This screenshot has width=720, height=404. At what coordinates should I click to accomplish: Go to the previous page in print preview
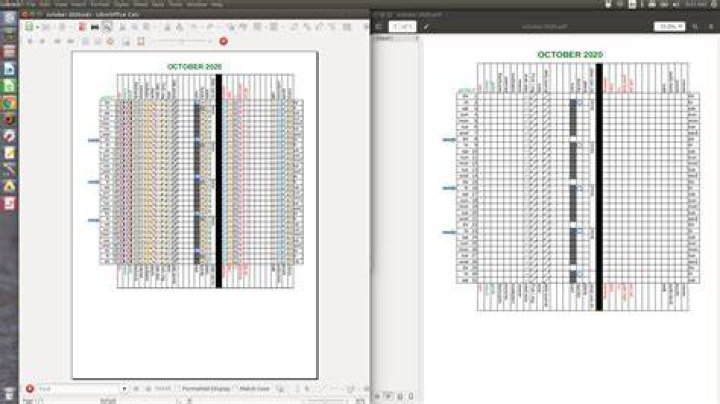pos(30,41)
